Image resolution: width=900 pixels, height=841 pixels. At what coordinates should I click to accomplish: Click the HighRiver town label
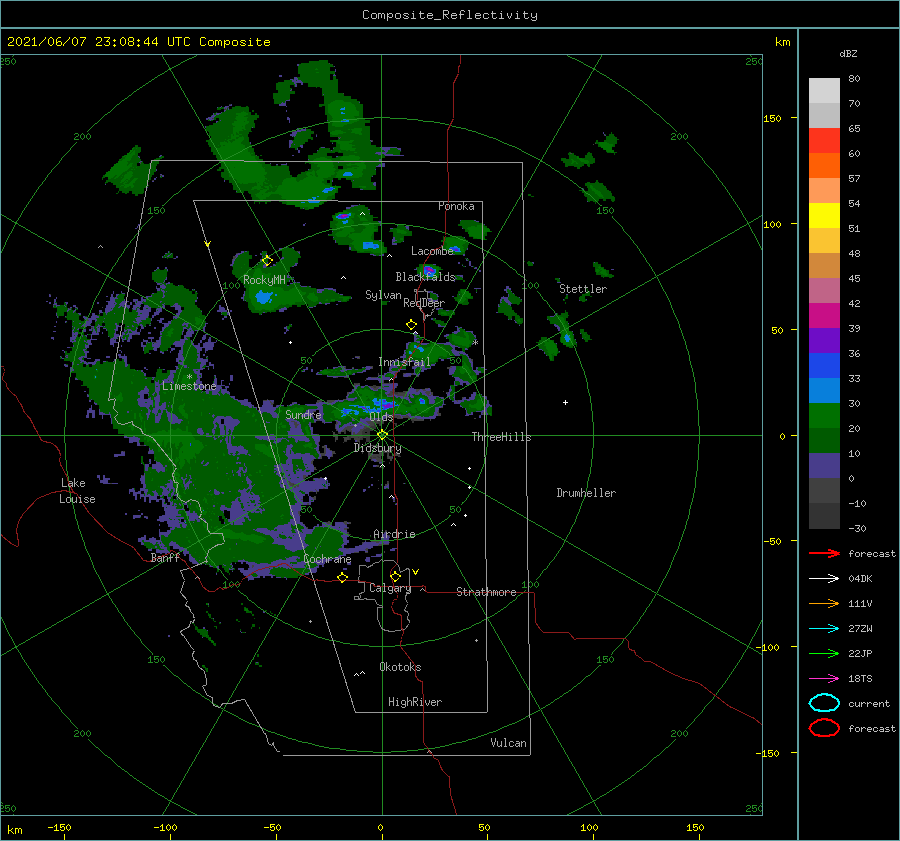pyautogui.click(x=415, y=702)
